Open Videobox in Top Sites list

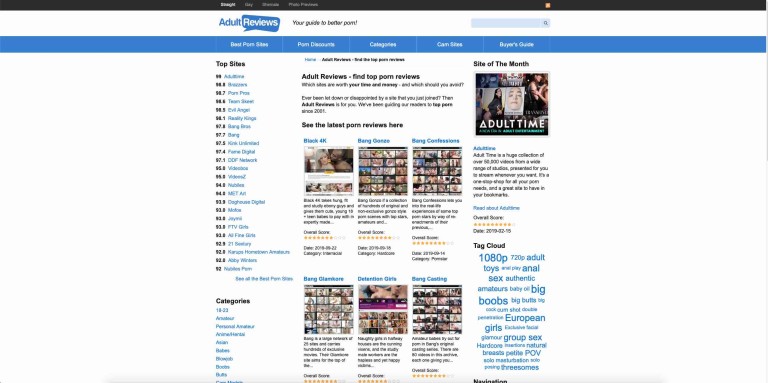click(x=238, y=168)
